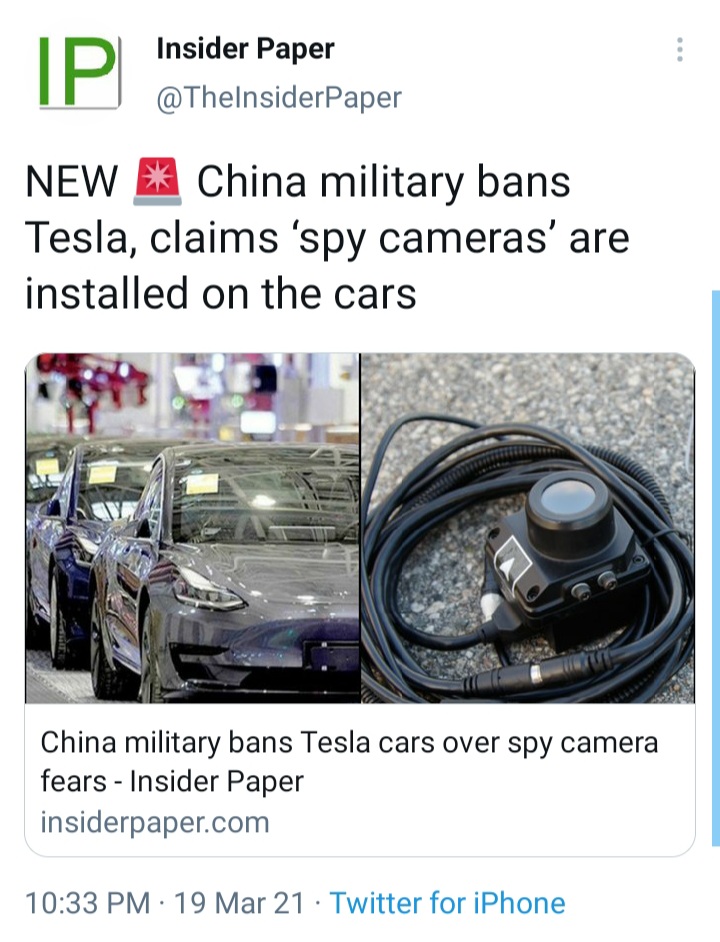
Task: Click the yellow windshield sticker in car photo
Action: click(202, 484)
